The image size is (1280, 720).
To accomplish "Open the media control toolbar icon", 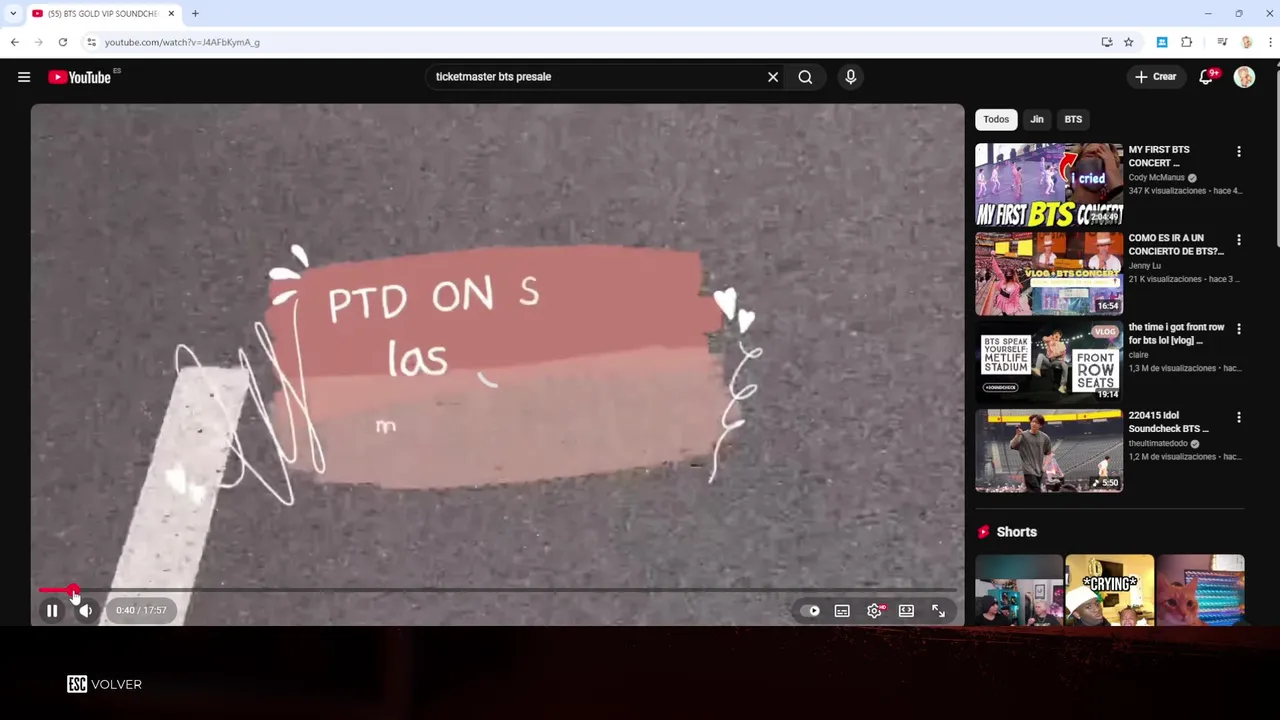I will 1222,42.
